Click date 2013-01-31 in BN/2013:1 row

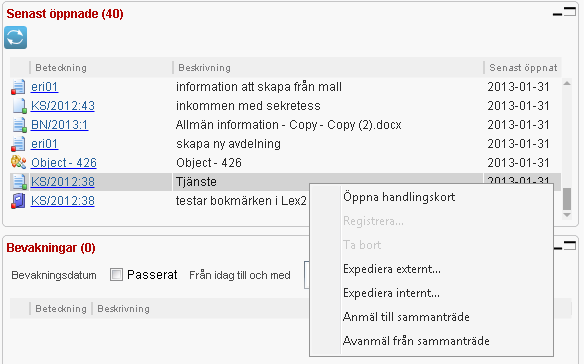[x=518, y=125]
